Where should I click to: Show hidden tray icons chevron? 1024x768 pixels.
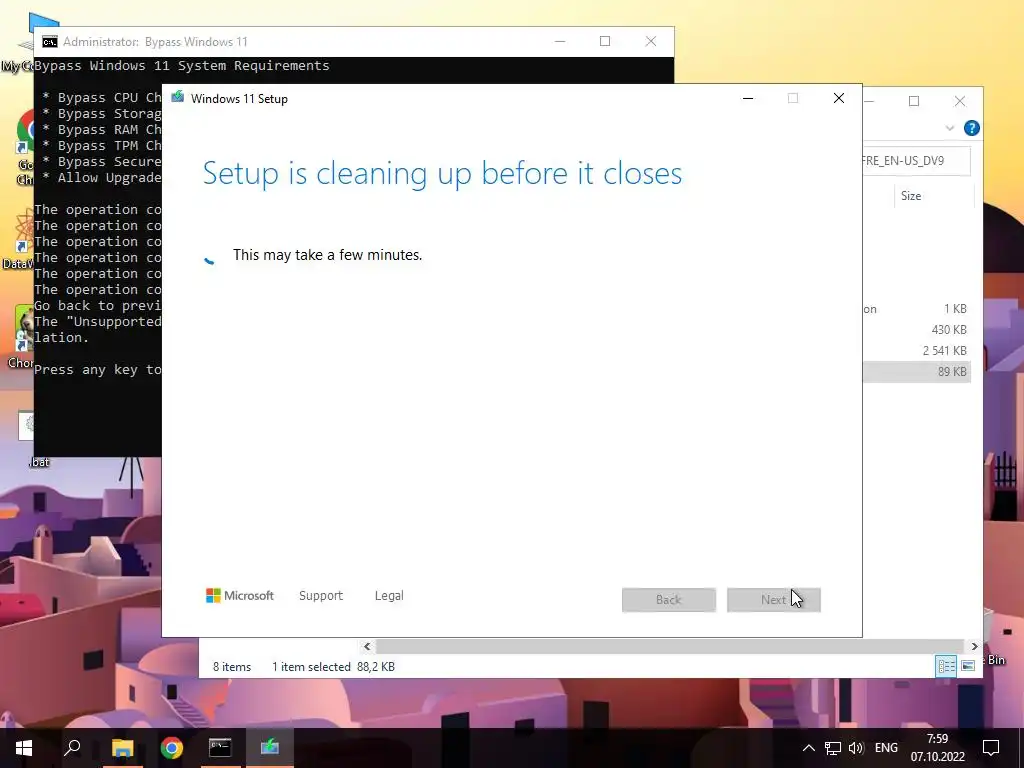coord(808,748)
